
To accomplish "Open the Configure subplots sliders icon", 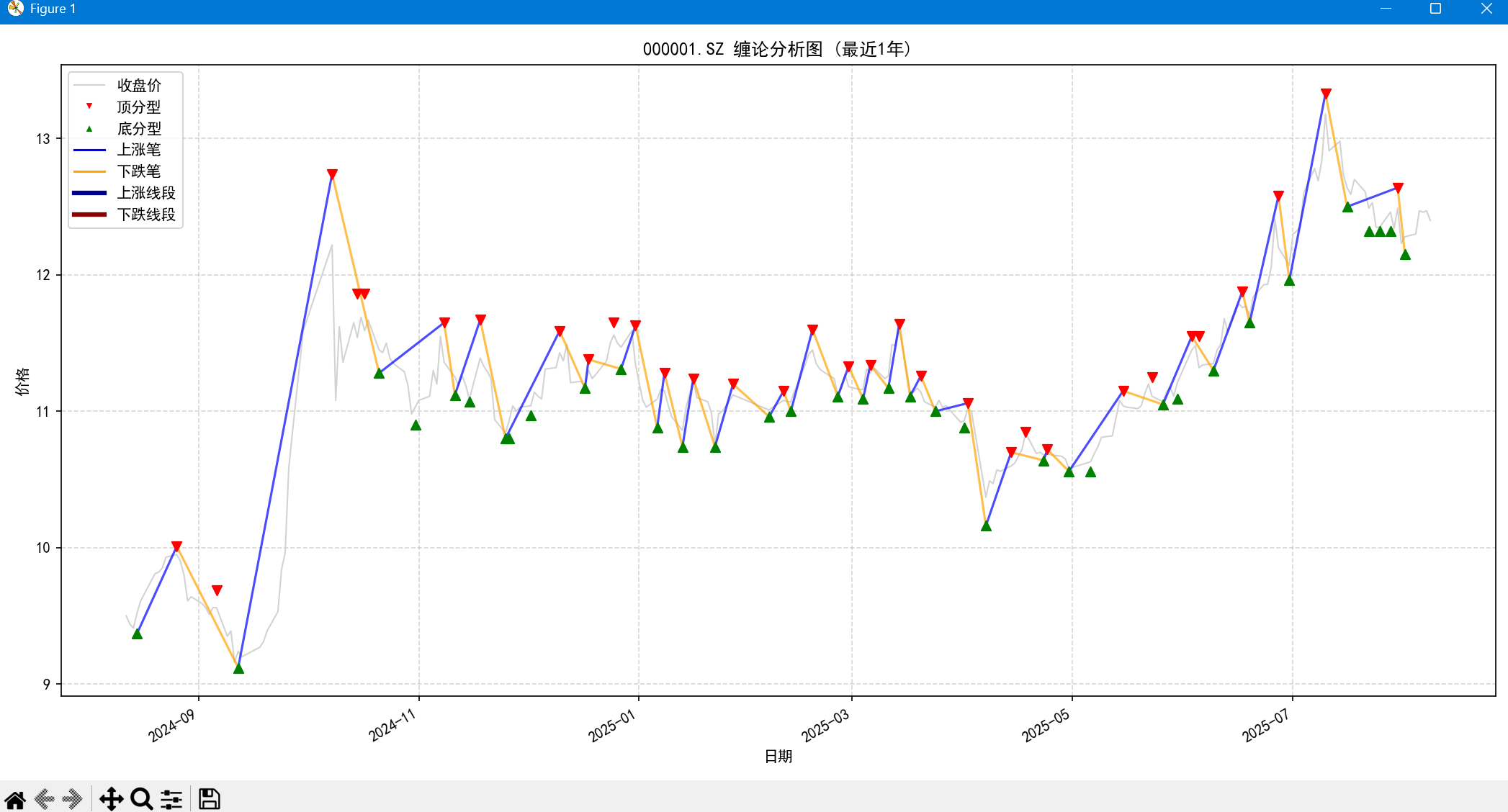I will pos(171,799).
